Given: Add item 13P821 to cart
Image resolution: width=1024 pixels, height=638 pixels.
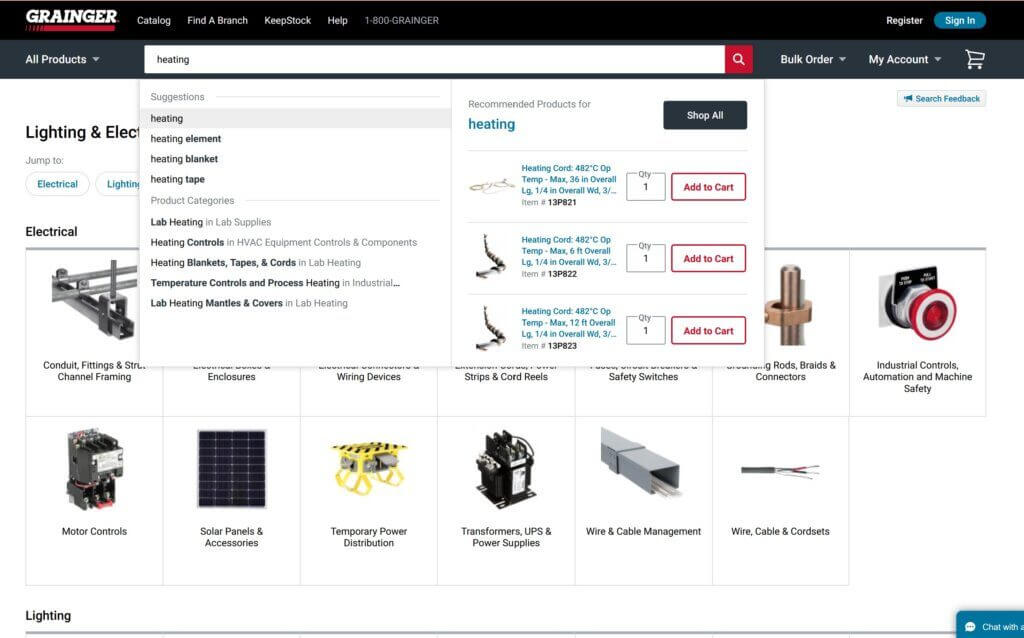Looking at the screenshot, I should (709, 187).
